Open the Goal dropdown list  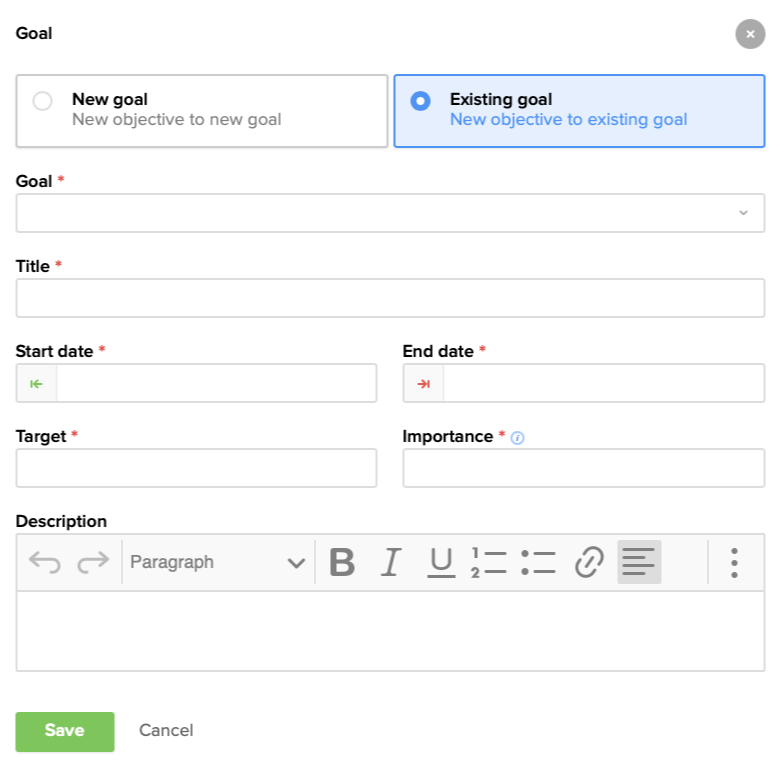pos(390,213)
